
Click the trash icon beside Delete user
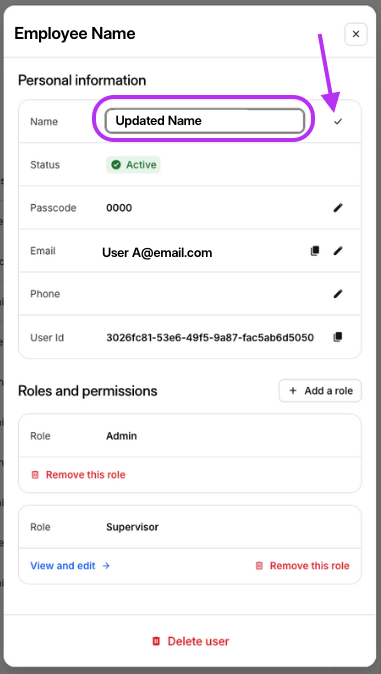pyautogui.click(x=156, y=641)
